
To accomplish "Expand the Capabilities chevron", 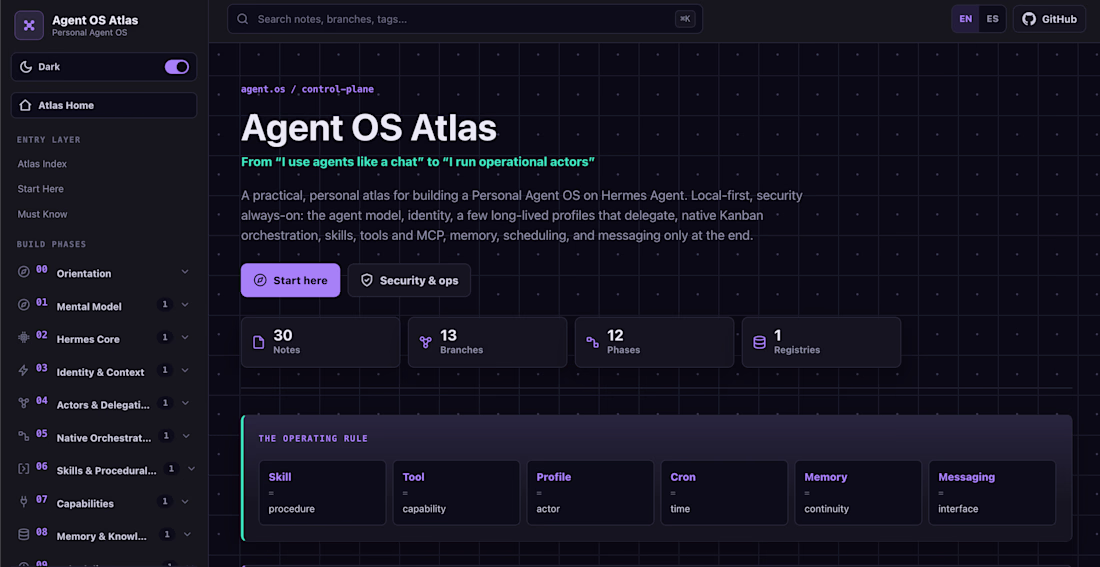I will (185, 501).
